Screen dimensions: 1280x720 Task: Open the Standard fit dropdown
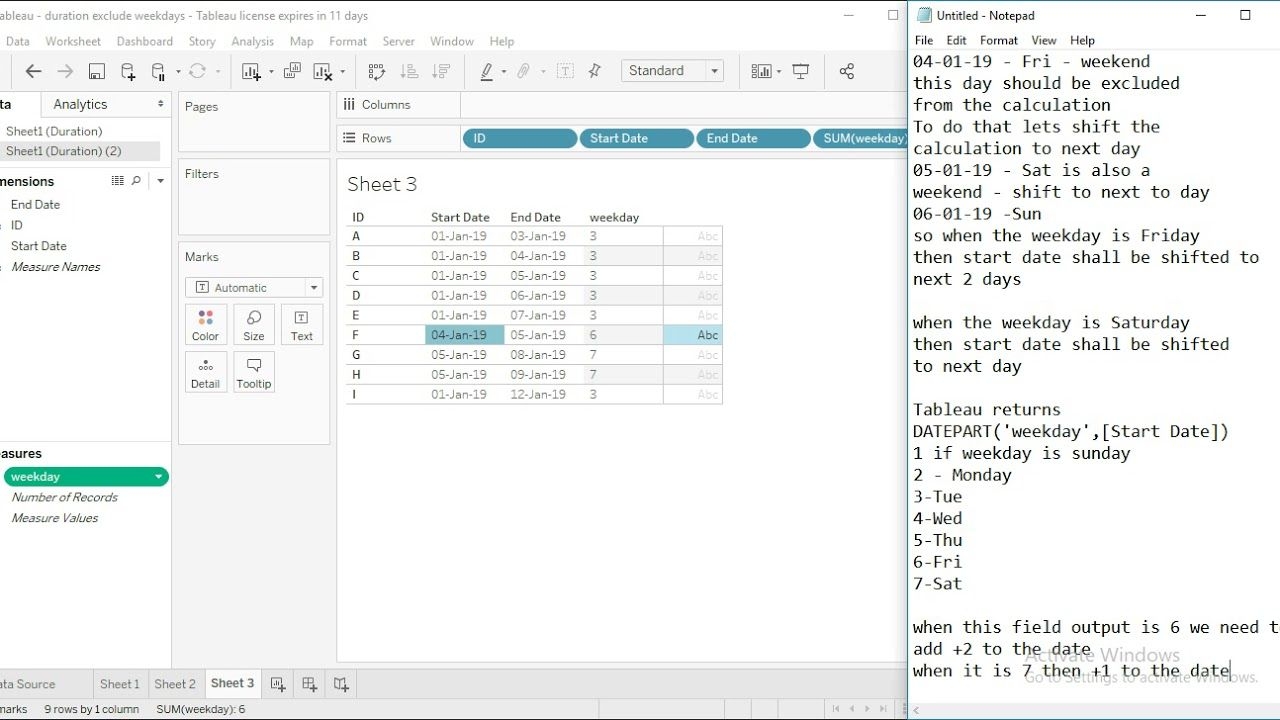point(672,71)
